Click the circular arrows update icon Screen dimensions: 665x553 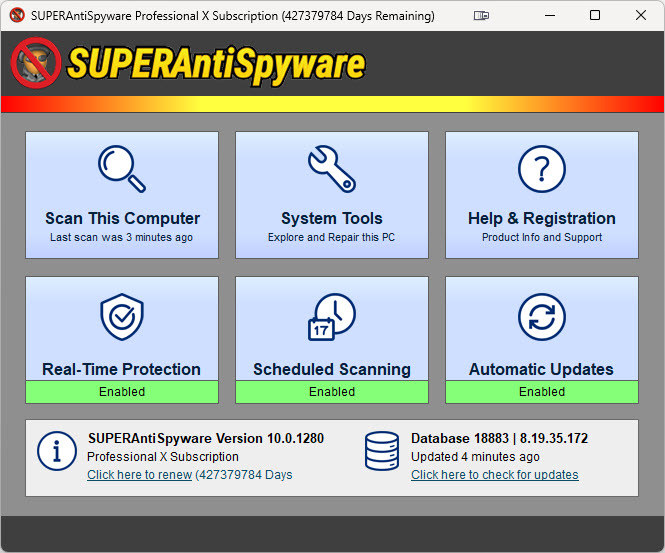[541, 318]
